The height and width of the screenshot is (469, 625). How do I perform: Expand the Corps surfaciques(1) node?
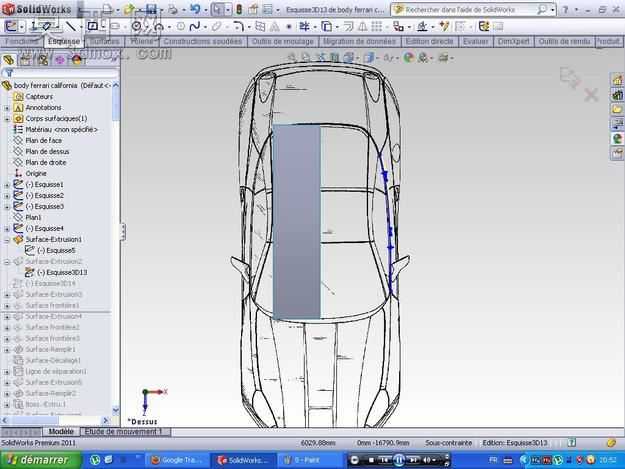7,119
